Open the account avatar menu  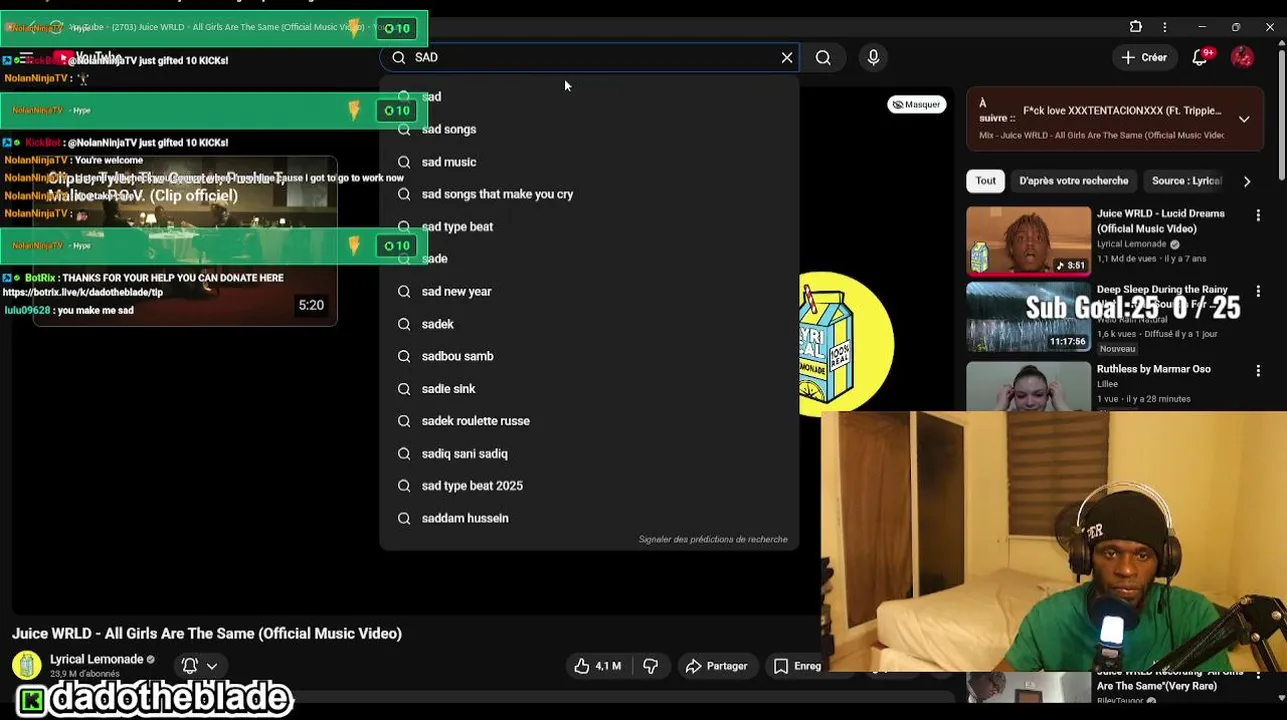(1242, 58)
